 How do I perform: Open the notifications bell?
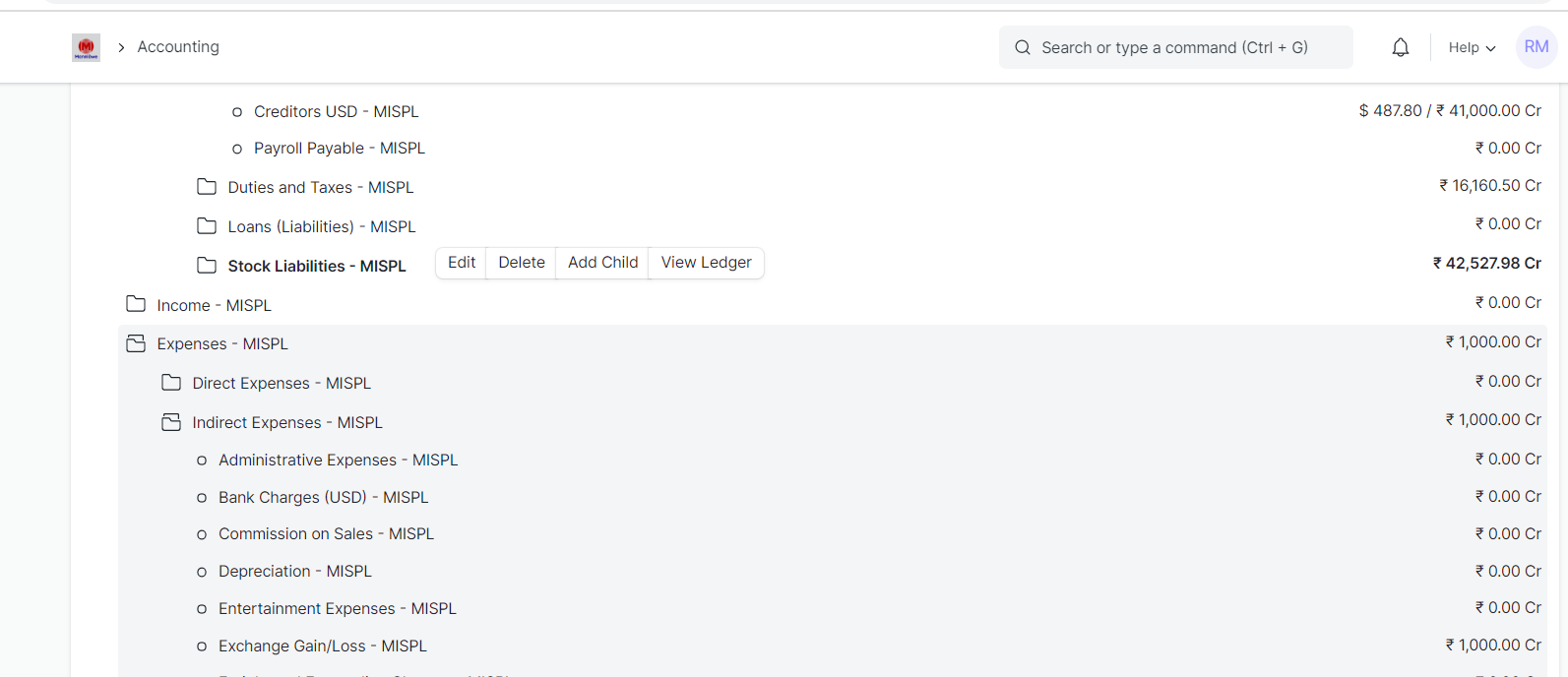pyautogui.click(x=1401, y=47)
